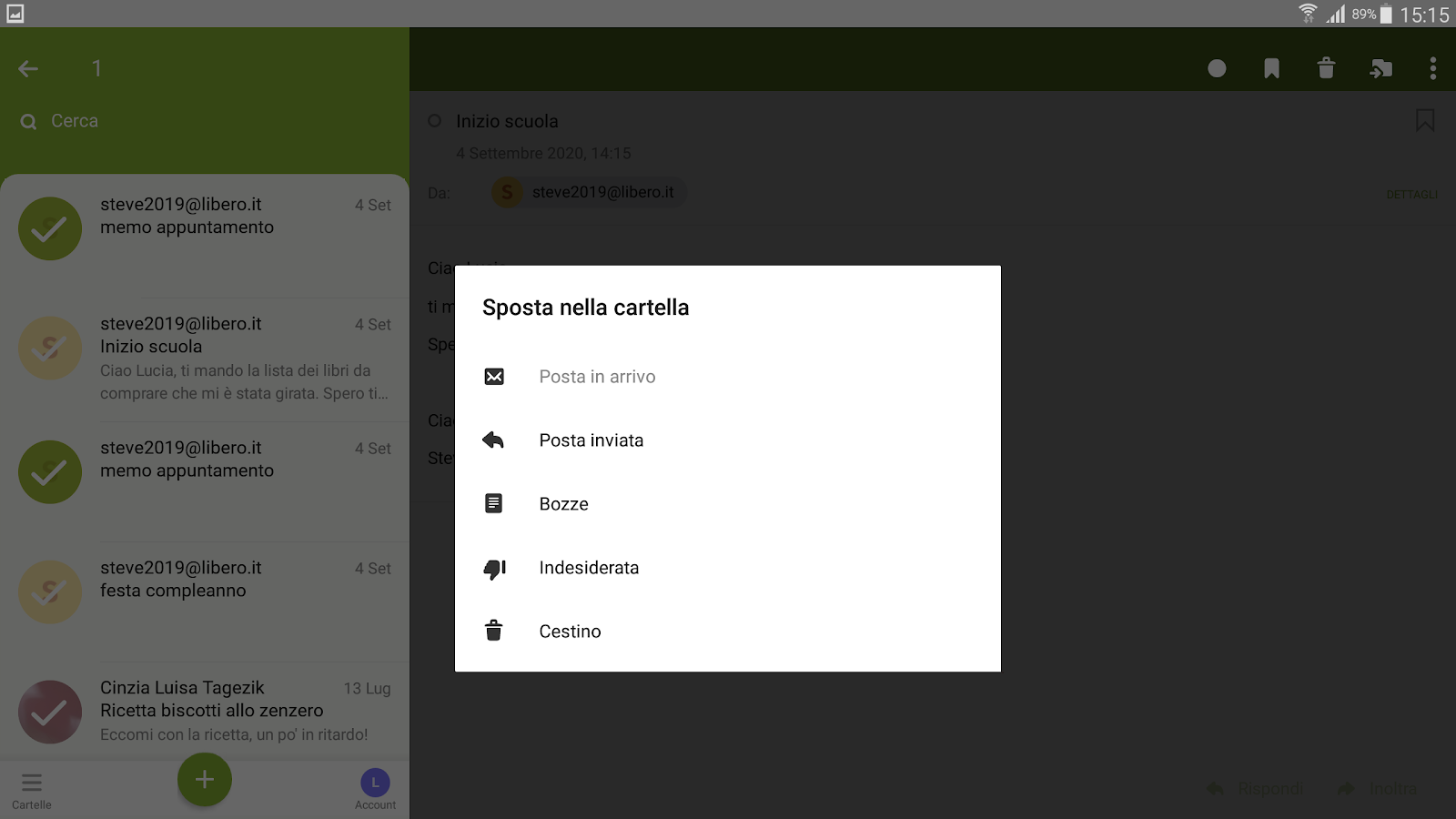Delete with the top toolbar trash icon
Screen dimensions: 1456x819
click(x=1326, y=68)
